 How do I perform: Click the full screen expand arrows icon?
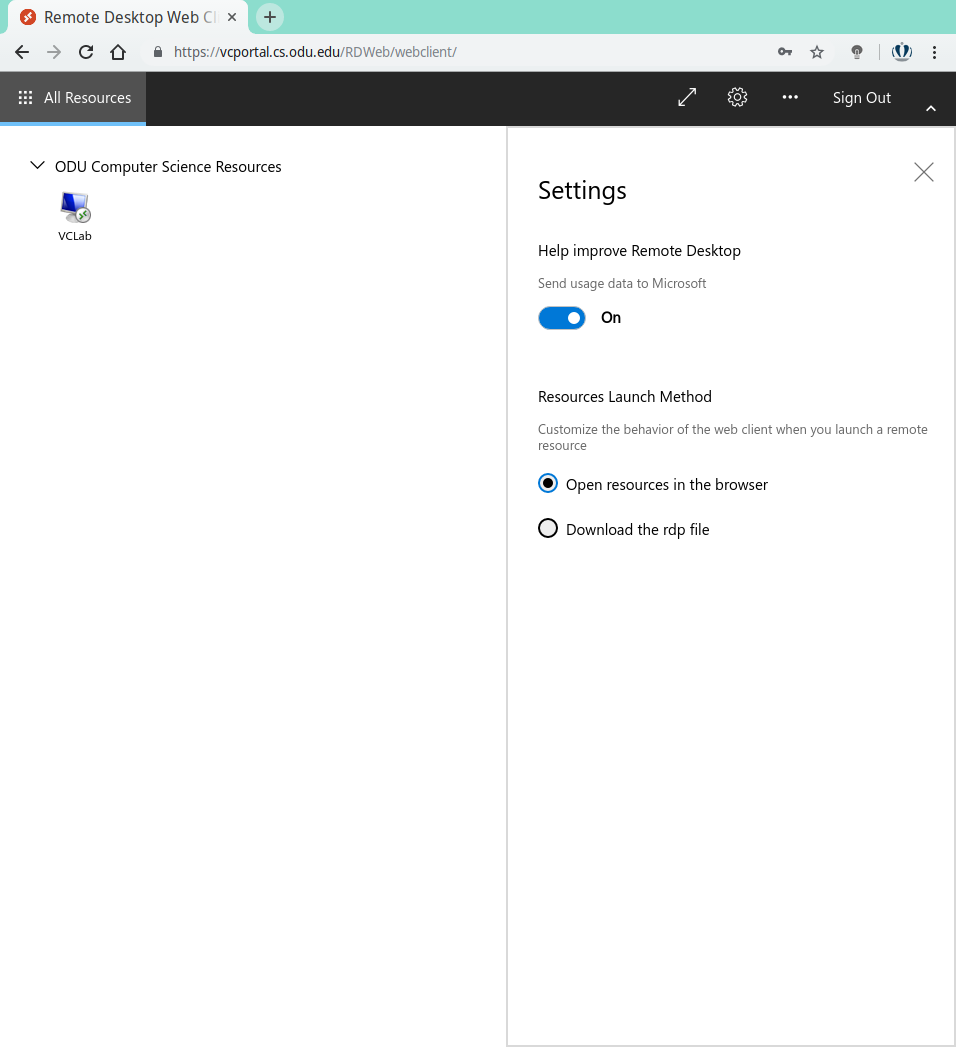687,97
